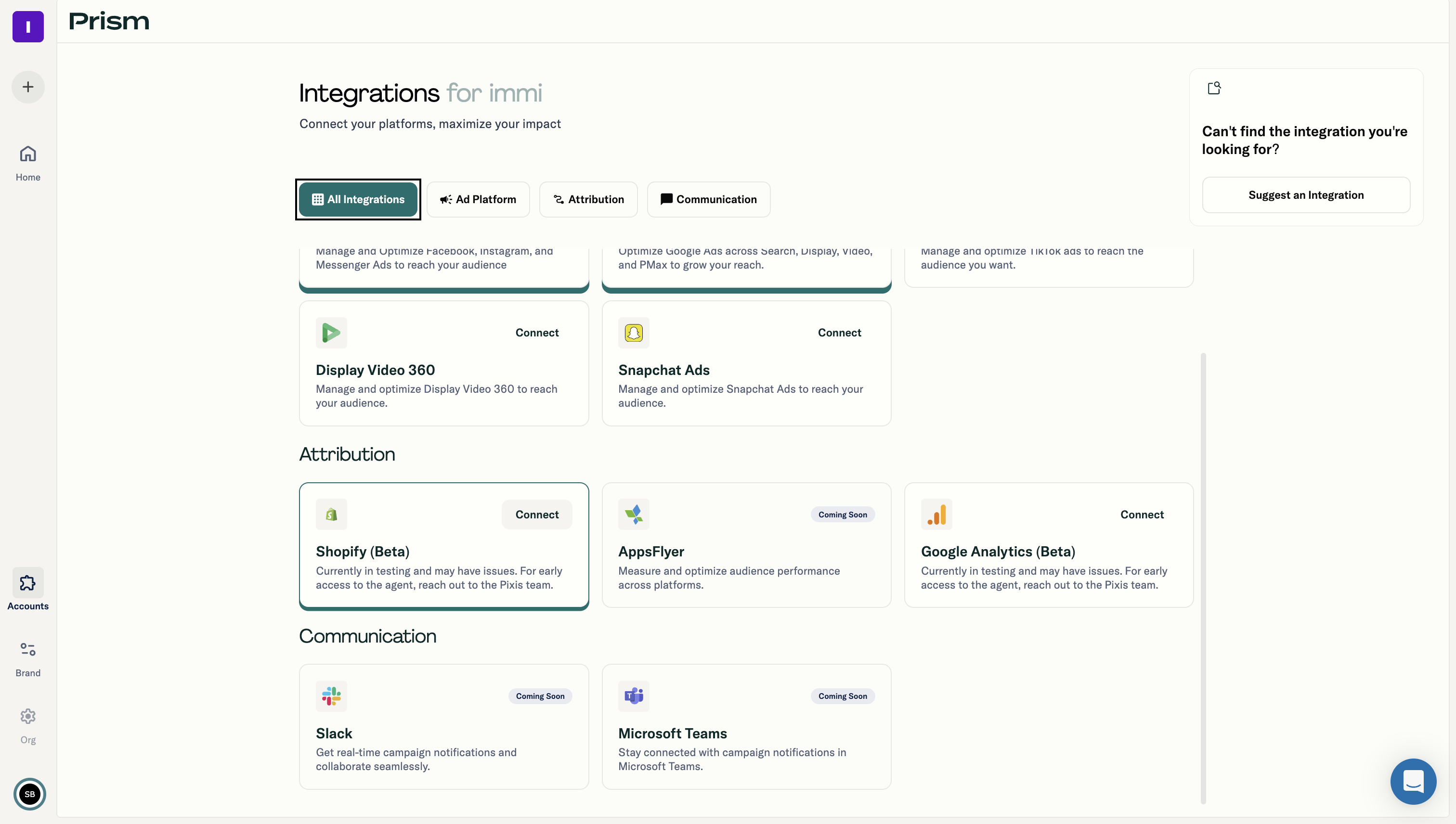The height and width of the screenshot is (824, 1456).
Task: Open the Org settings in sidebar
Action: [28, 724]
